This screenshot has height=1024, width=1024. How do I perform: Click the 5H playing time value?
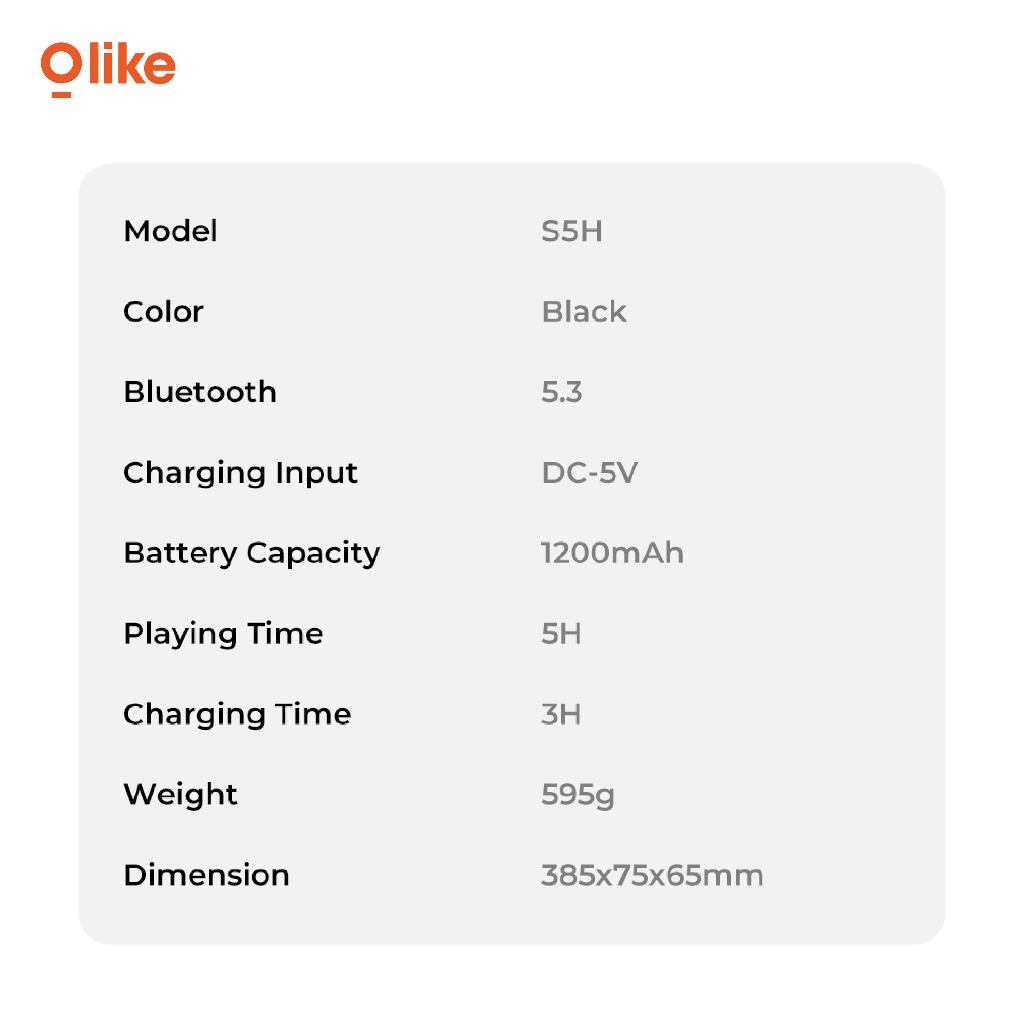(561, 634)
